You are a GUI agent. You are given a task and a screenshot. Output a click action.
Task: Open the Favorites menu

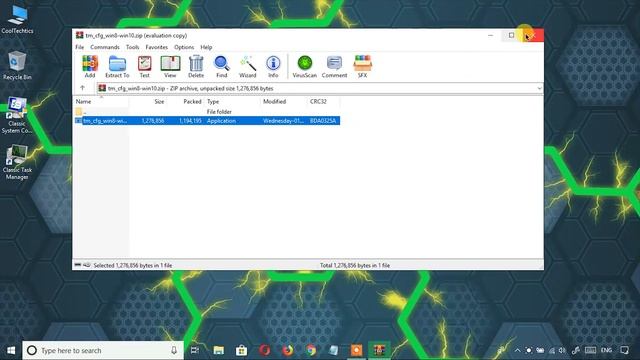tap(157, 47)
